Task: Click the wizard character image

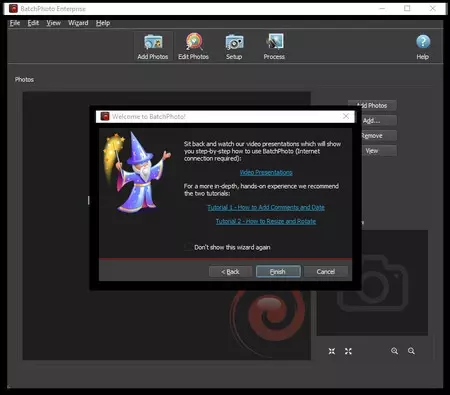Action: pos(138,172)
